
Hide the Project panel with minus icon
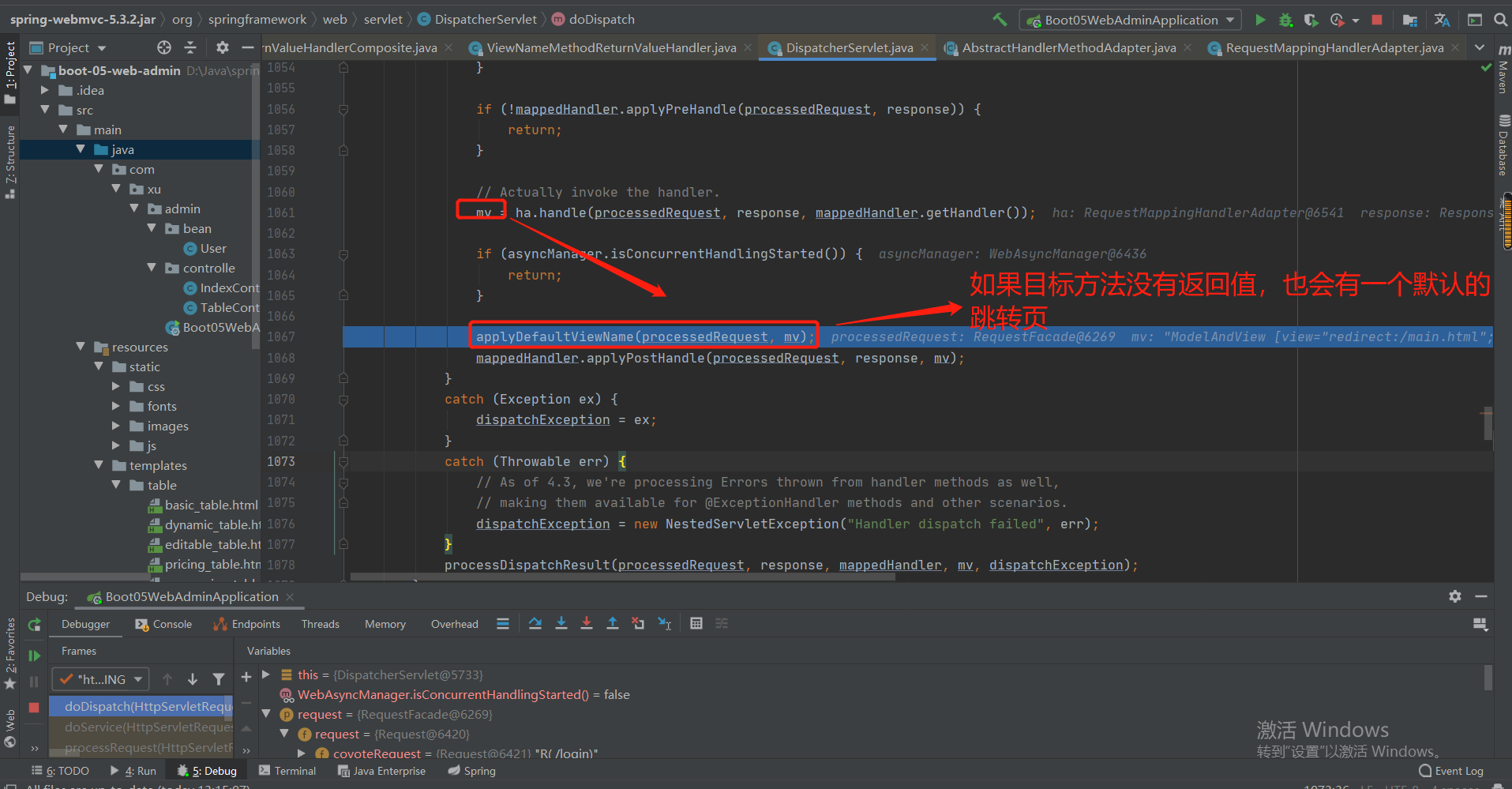(247, 47)
